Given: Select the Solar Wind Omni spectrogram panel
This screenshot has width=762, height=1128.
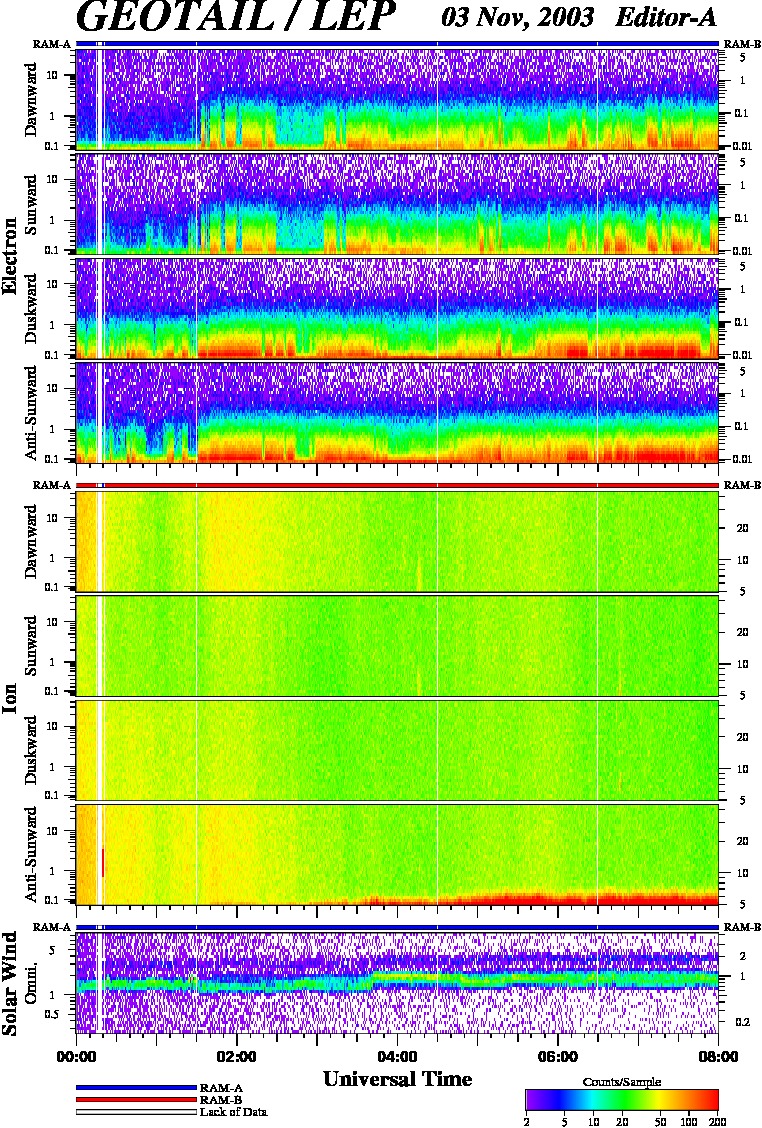Looking at the screenshot, I should coord(397,983).
